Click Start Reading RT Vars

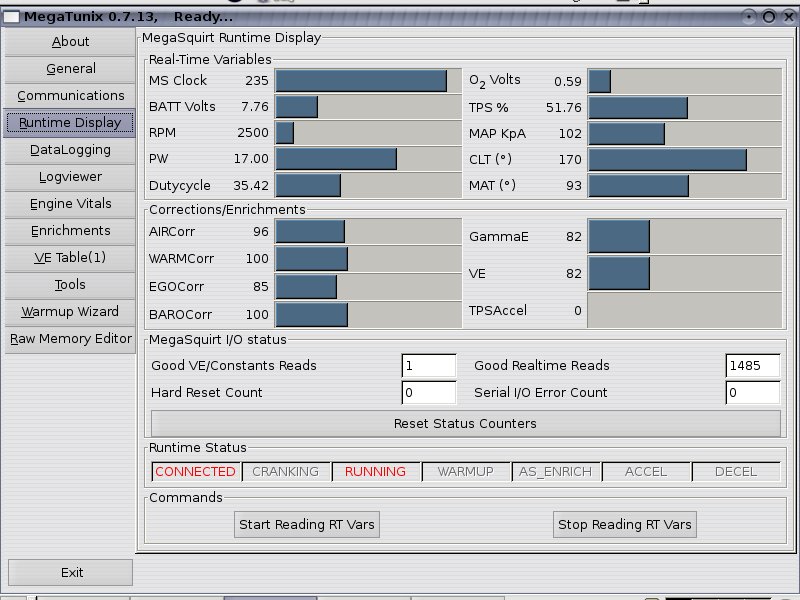pos(307,524)
